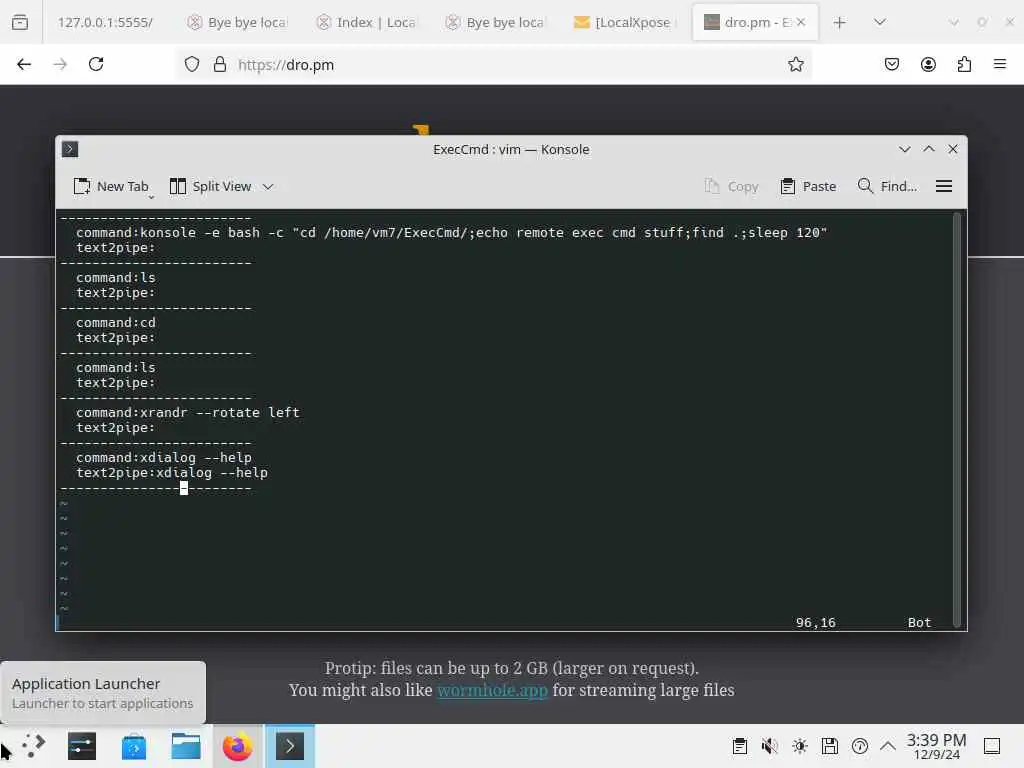Open Firefox extensions menu
Image resolution: width=1024 pixels, height=768 pixels.
(964, 64)
